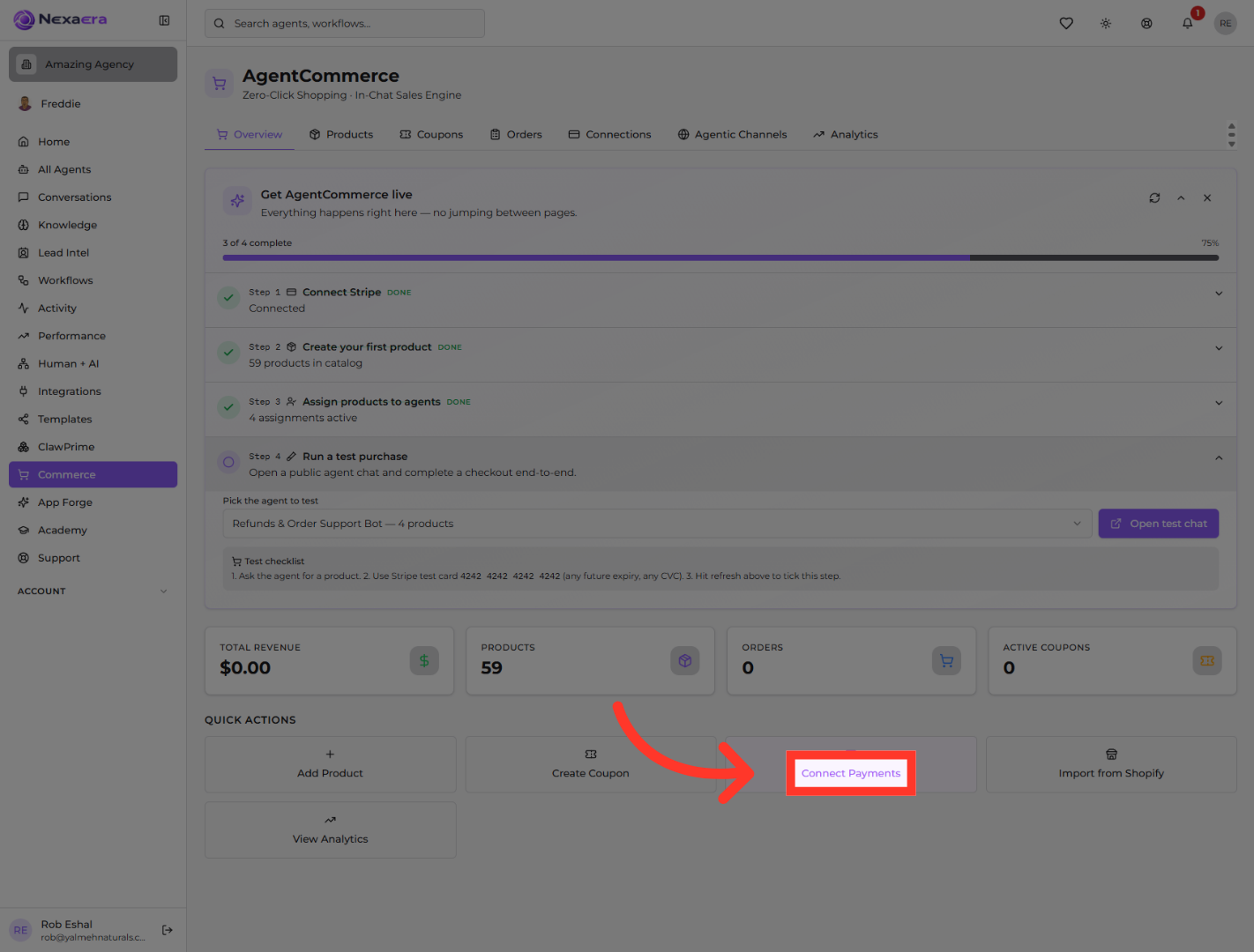Click Step 4 empty status circle
1254x952 pixels.
click(228, 462)
